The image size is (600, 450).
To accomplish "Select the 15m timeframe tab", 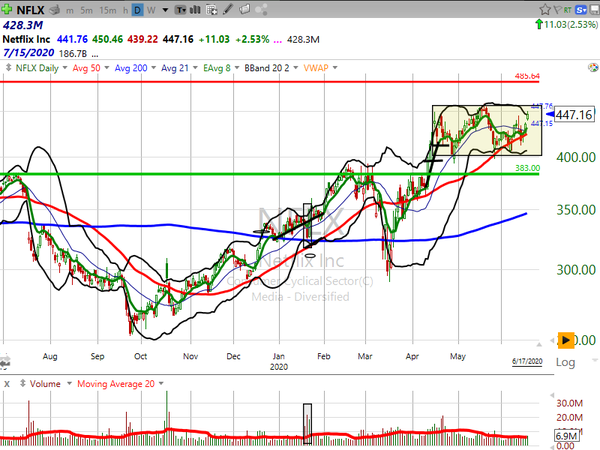I will point(108,11).
